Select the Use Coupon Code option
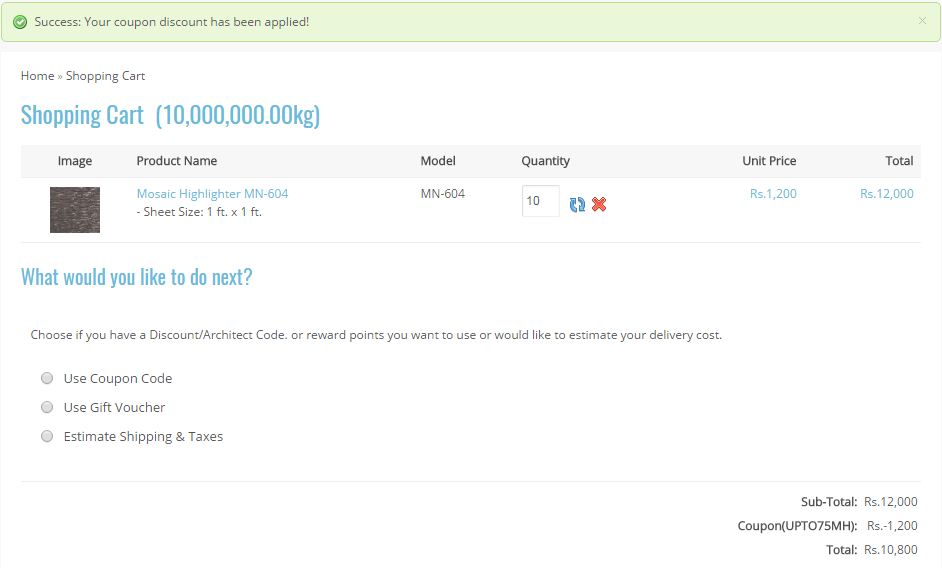 coord(47,378)
